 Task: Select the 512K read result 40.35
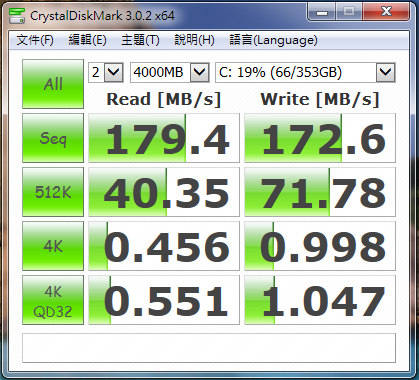(x=164, y=192)
